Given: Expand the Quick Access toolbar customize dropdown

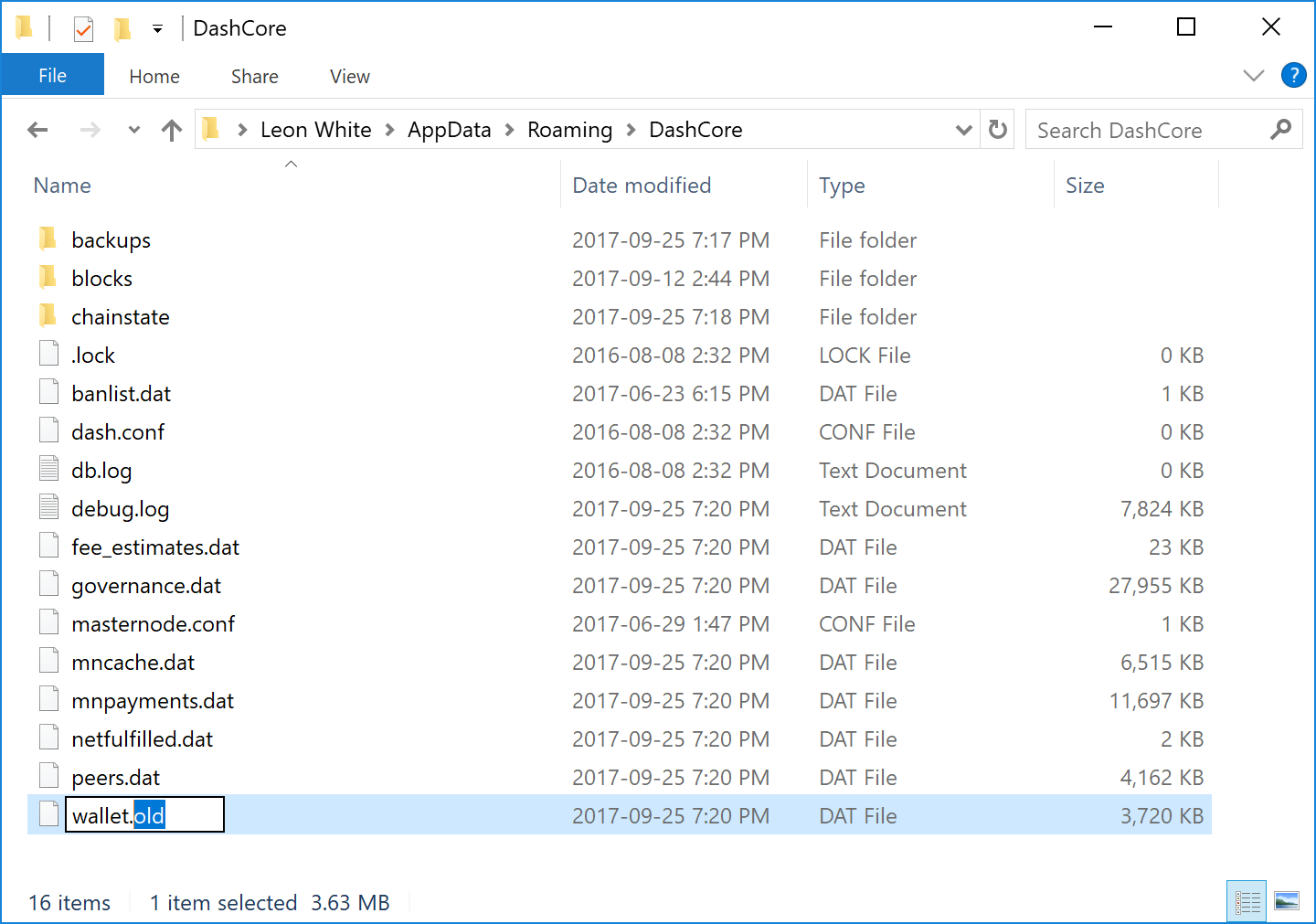Looking at the screenshot, I should click(x=157, y=29).
